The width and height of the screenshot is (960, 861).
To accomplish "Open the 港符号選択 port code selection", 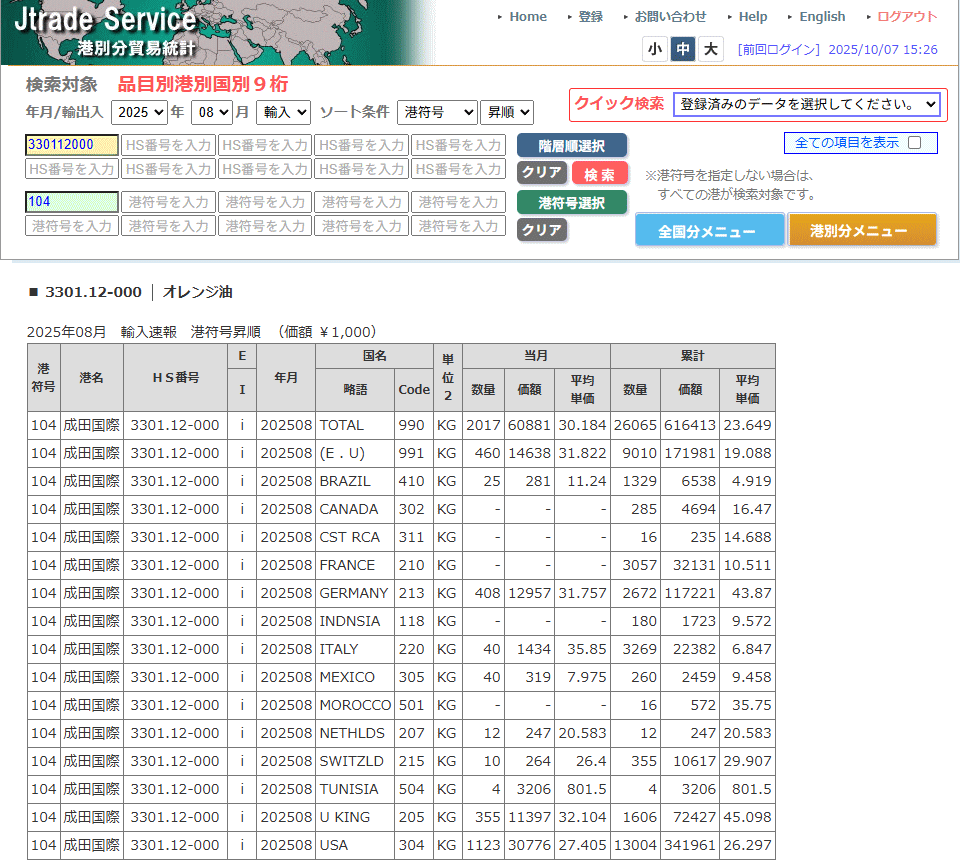I will tap(571, 202).
